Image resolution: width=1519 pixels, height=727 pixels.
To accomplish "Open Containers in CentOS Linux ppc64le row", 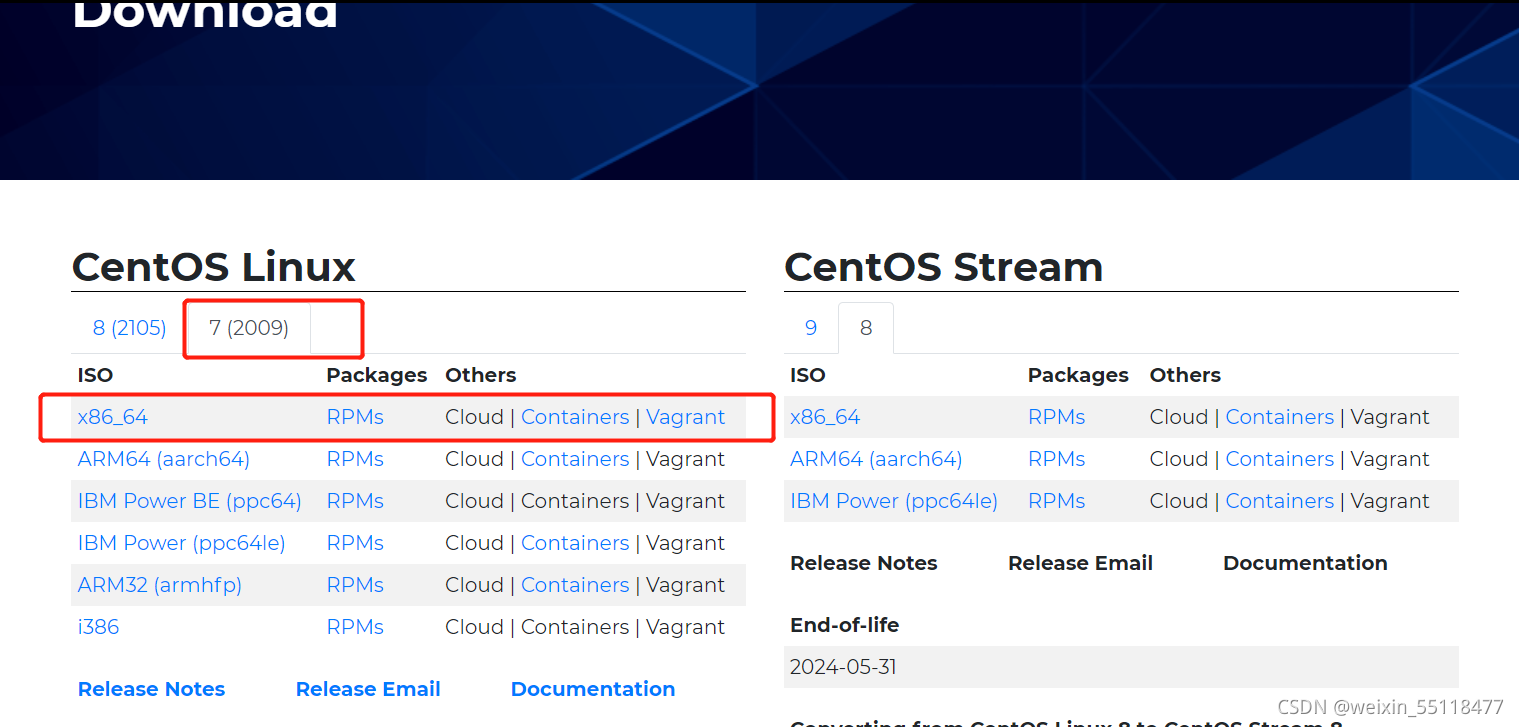I will [x=575, y=543].
